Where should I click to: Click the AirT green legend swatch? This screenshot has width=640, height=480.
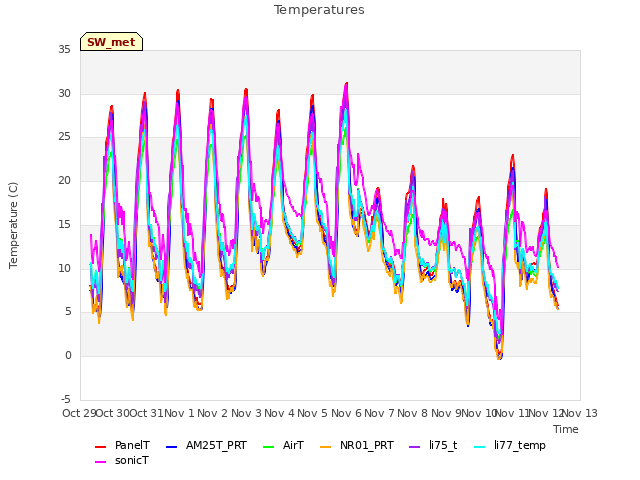(x=269, y=447)
